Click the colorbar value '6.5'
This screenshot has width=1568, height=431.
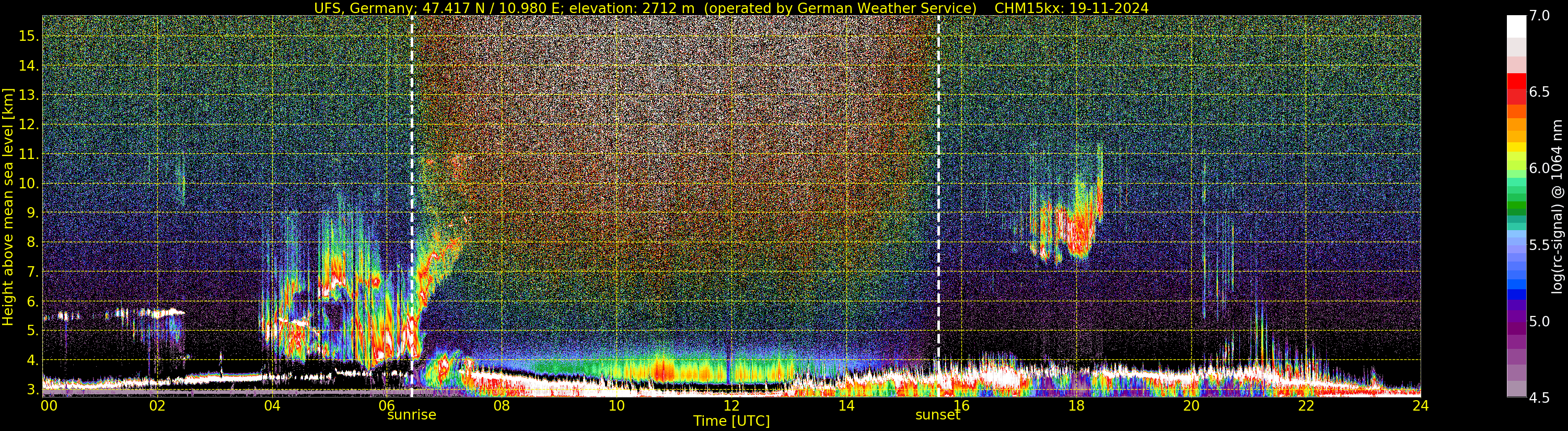1540,92
